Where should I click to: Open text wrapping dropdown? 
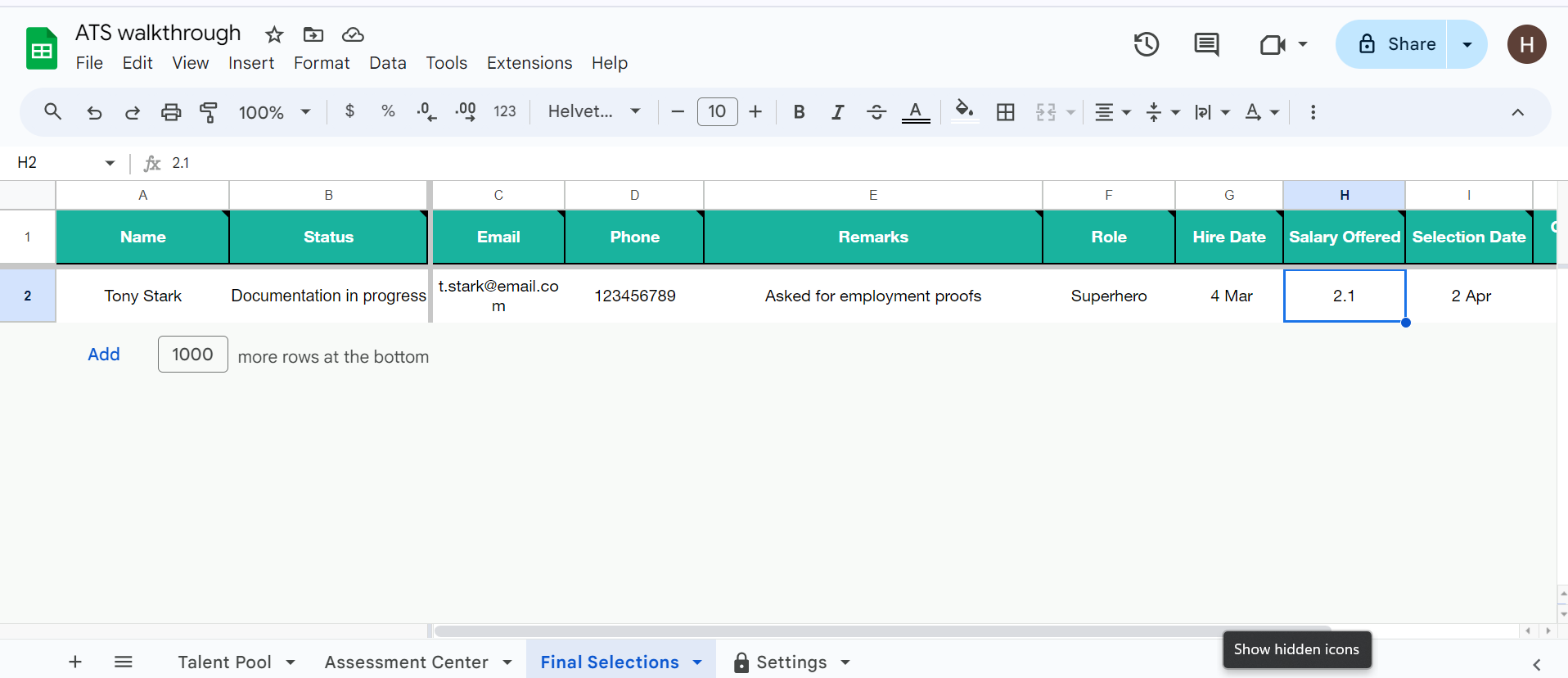1212,112
